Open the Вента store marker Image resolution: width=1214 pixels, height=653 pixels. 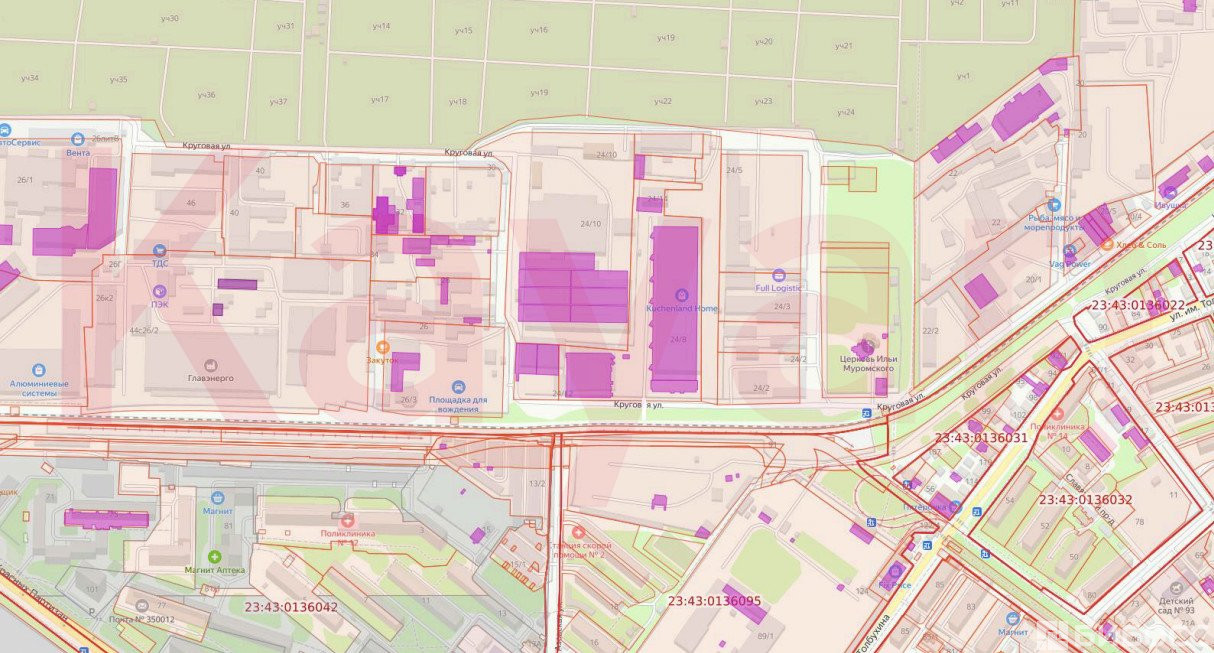(78, 139)
